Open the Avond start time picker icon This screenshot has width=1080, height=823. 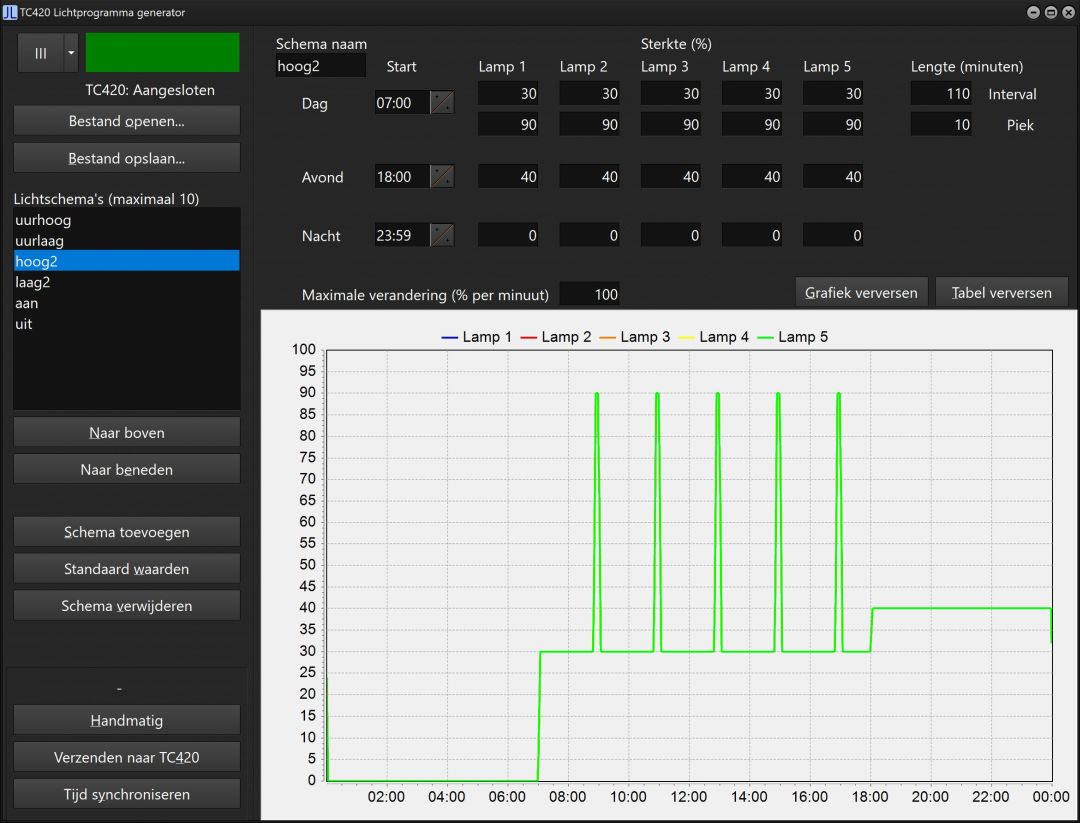[442, 176]
